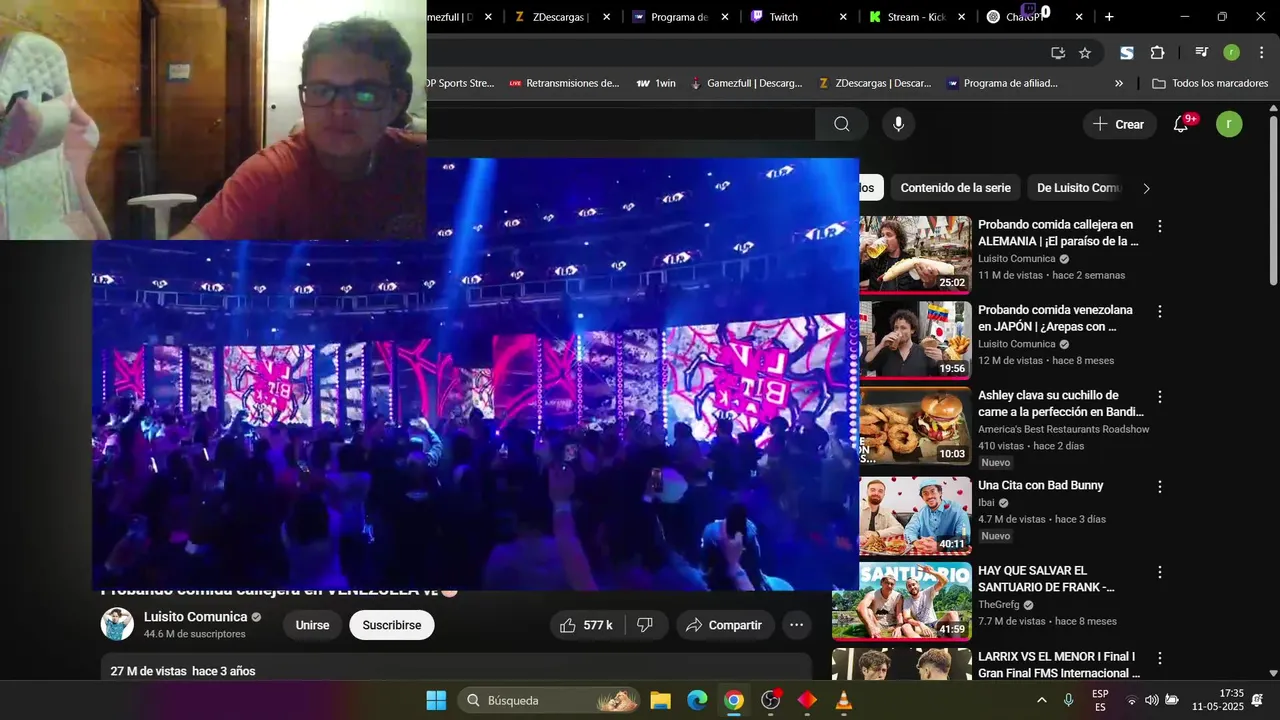Open the Retransmisiones de... bookmark
The image size is (1280, 720).
[x=564, y=84]
